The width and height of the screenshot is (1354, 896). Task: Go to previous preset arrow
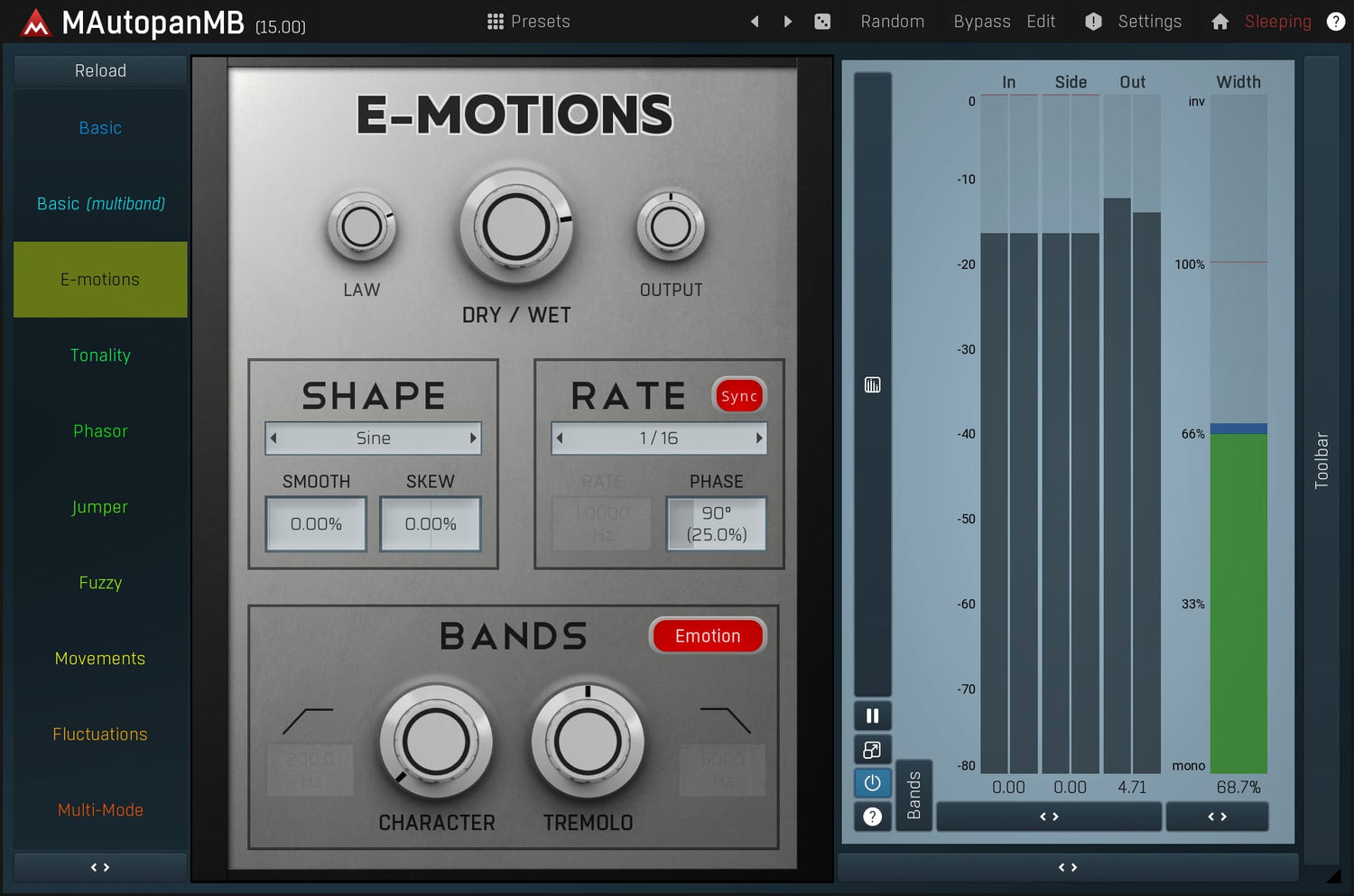755,22
